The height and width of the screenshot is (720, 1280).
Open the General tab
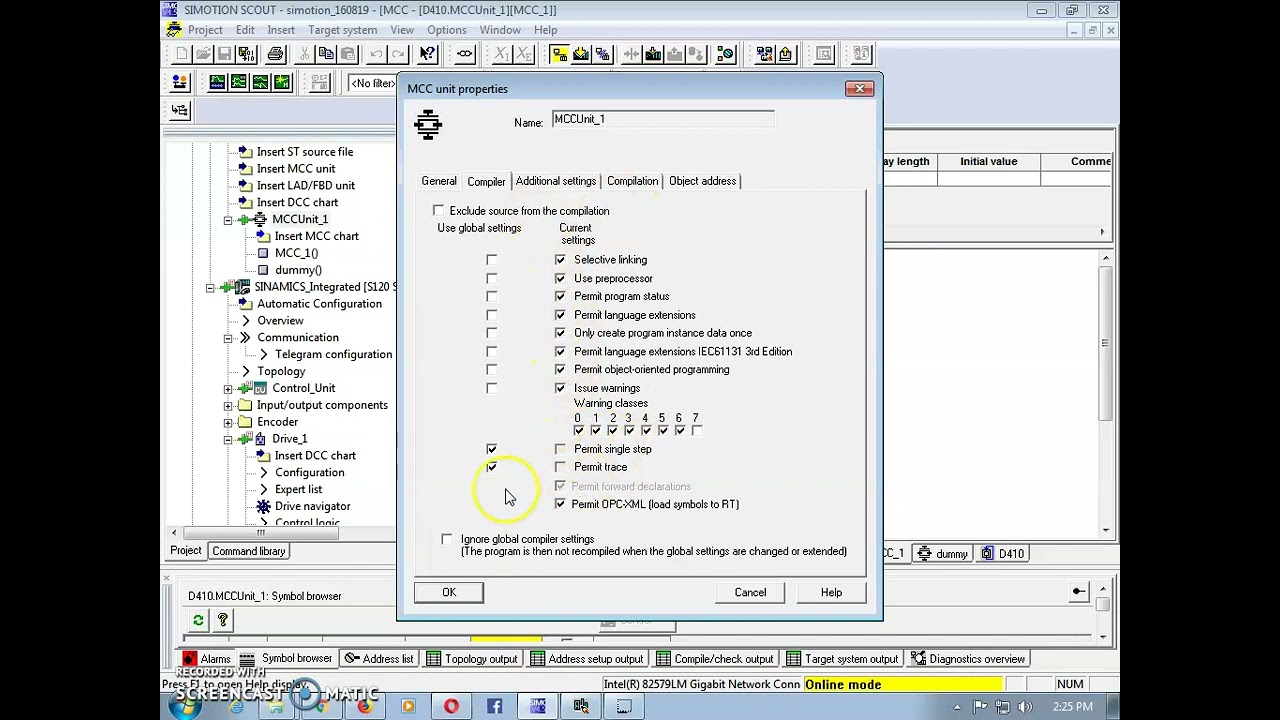tap(439, 181)
